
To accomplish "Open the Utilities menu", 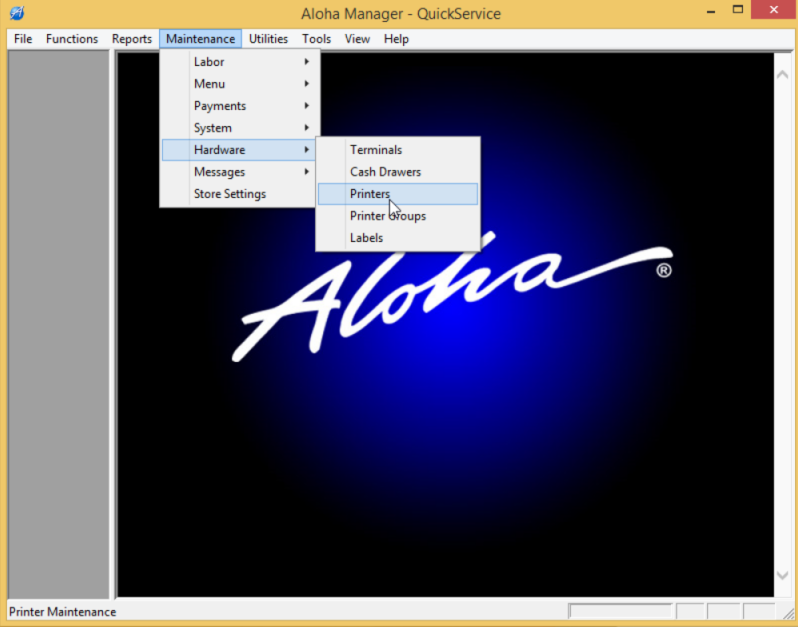I will pos(268,39).
